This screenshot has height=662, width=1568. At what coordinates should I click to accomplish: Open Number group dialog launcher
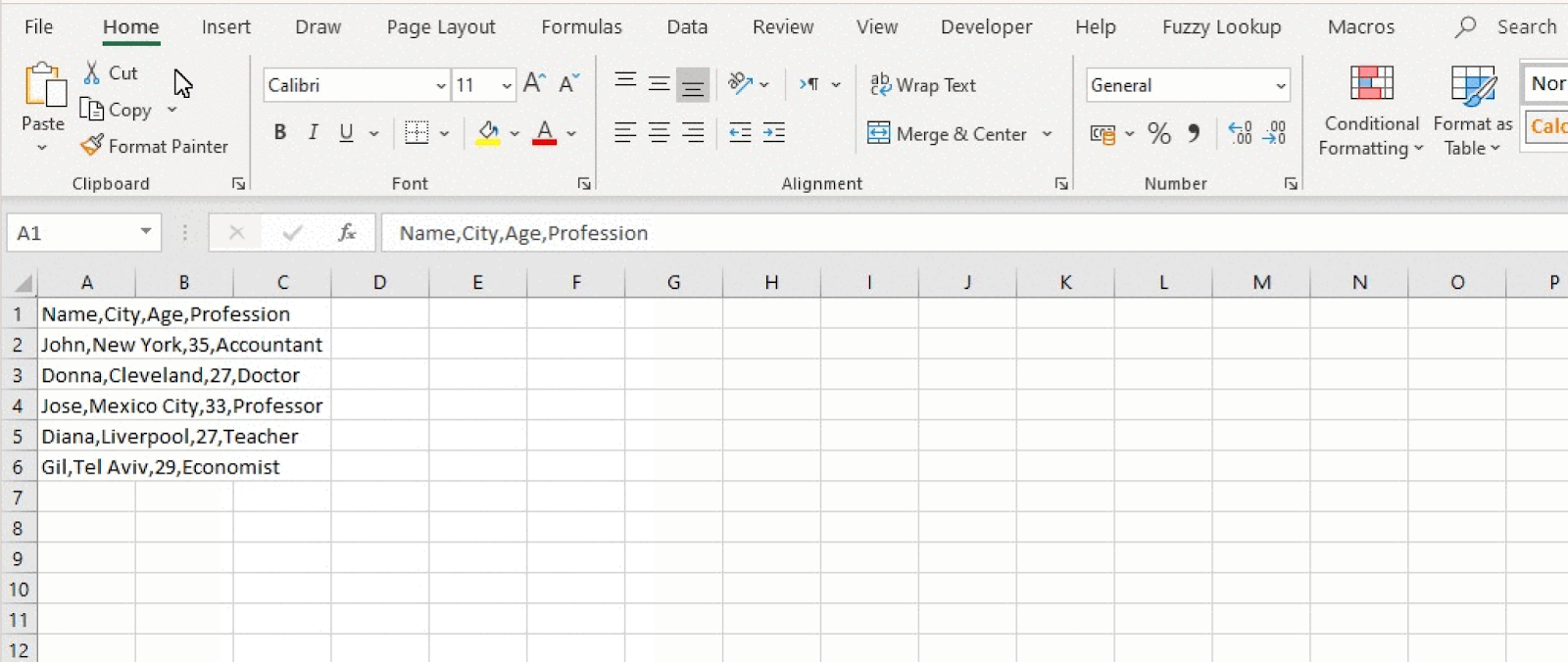pyautogui.click(x=1291, y=183)
